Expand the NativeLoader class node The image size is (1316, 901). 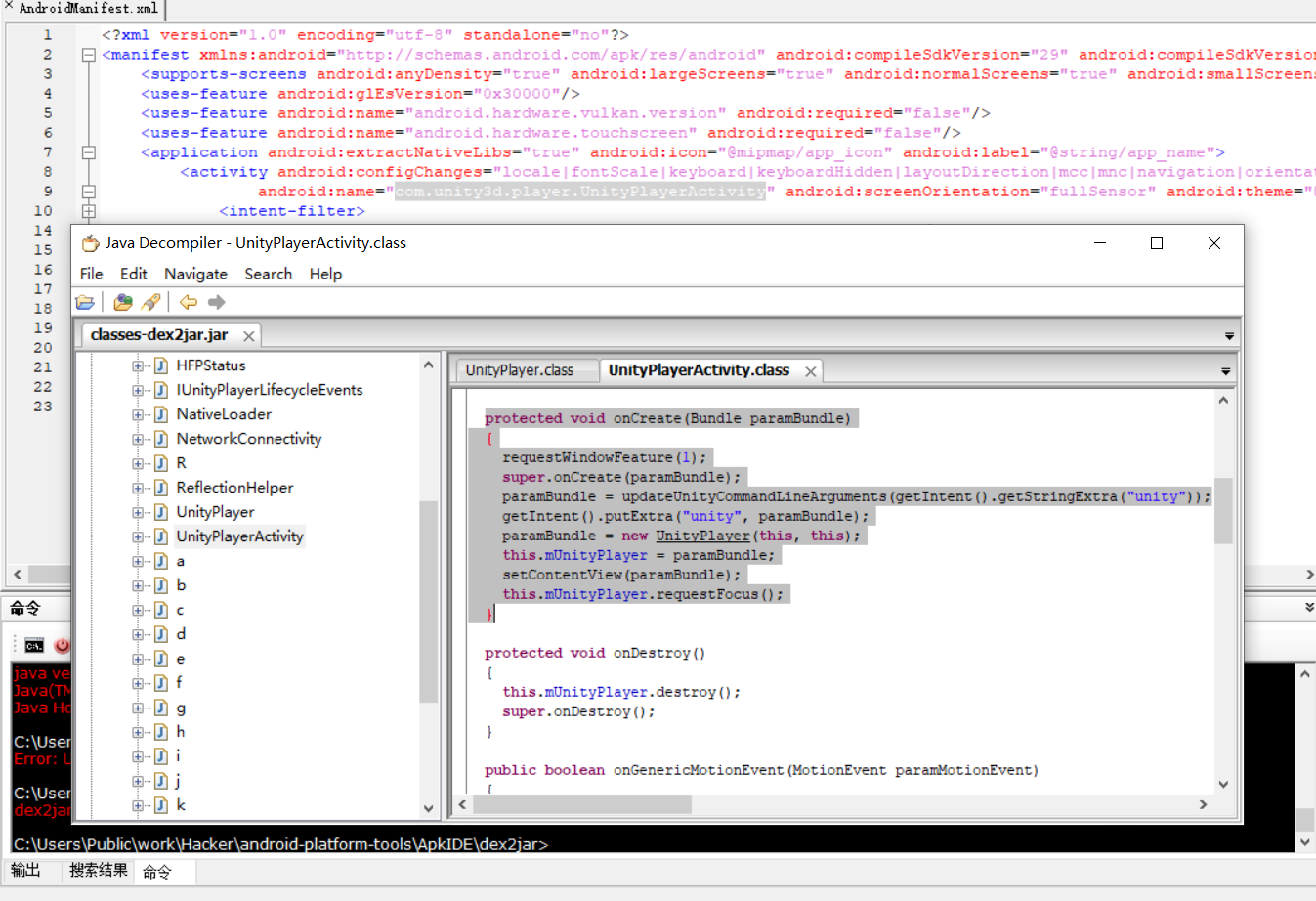point(138,414)
